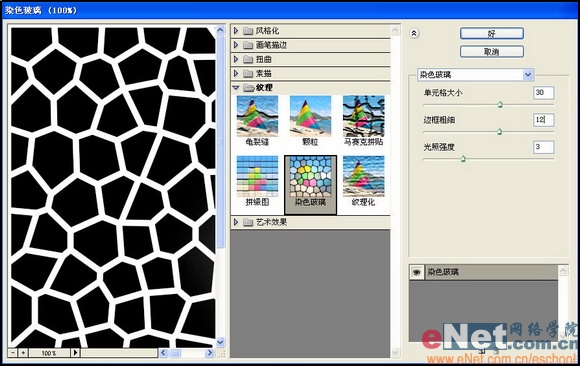Choose the 马赛克拼贴 filter thumbnail
Image resolution: width=580 pixels, height=366 pixels.
coord(364,117)
